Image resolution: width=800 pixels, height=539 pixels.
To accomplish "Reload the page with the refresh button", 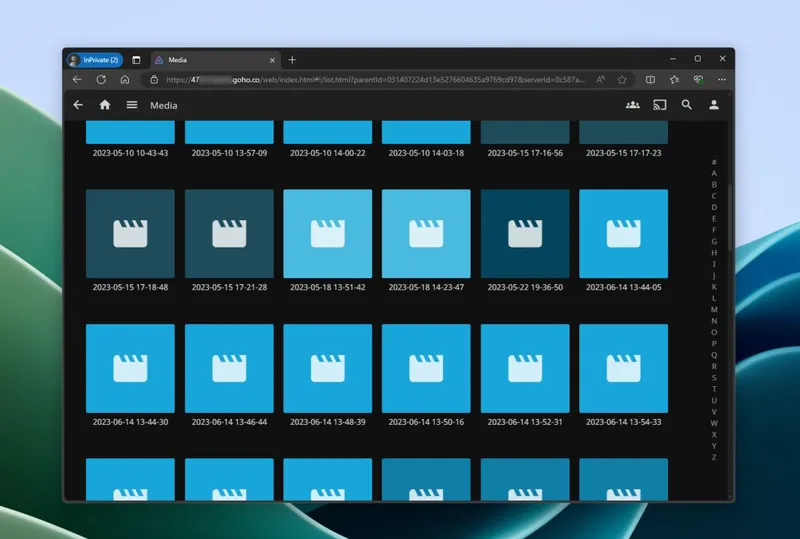I will tap(101, 80).
